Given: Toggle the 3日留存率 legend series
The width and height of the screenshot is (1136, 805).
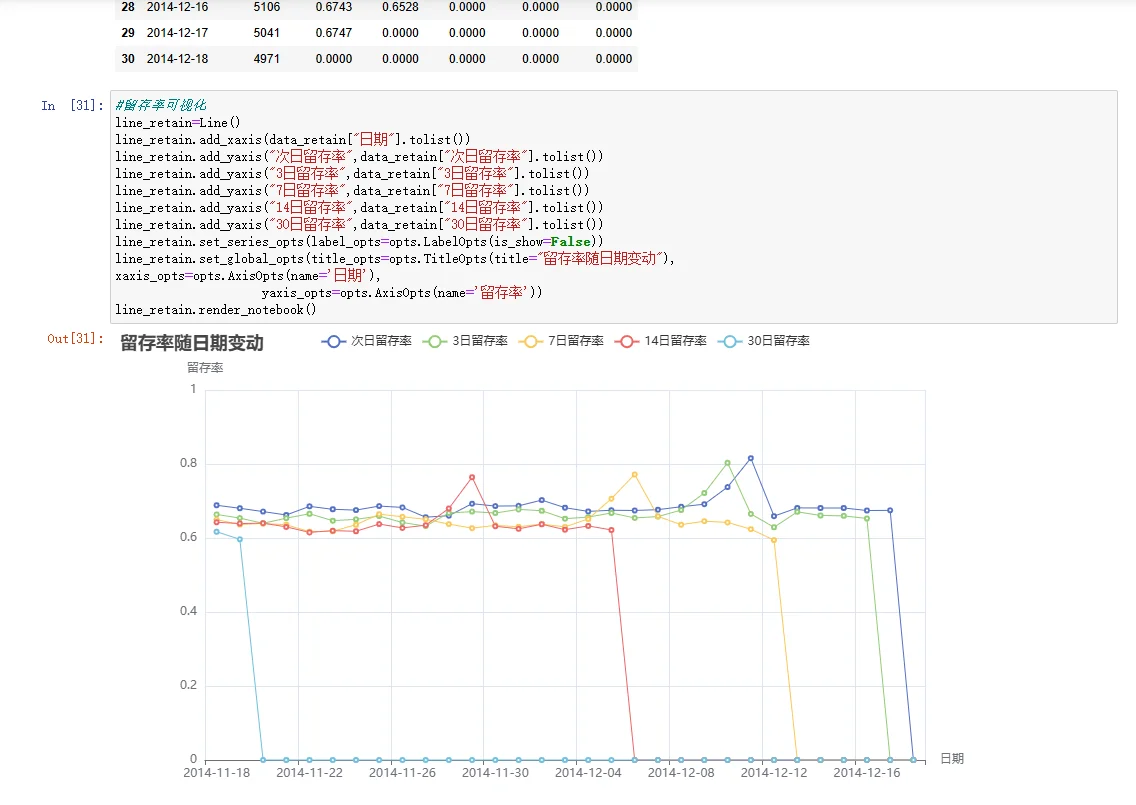Looking at the screenshot, I should 465,341.
